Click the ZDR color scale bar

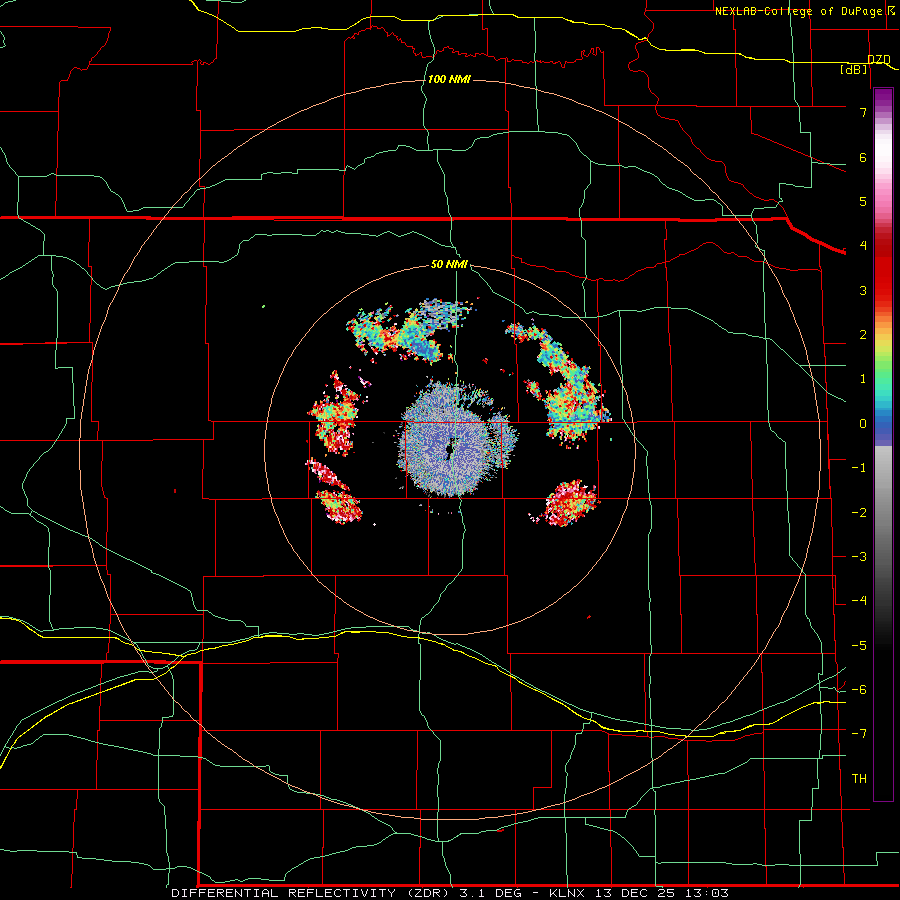tap(883, 445)
